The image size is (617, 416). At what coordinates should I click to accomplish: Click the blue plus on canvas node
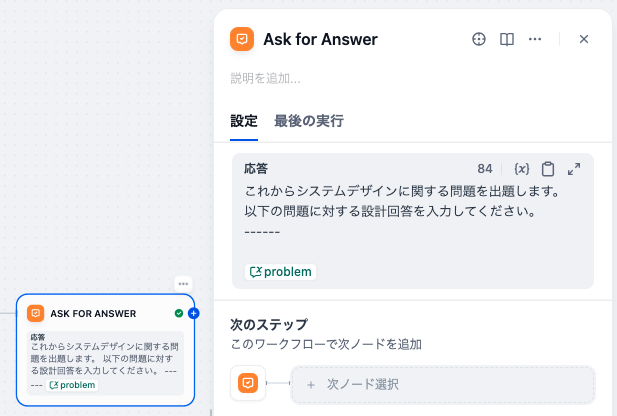[193, 313]
